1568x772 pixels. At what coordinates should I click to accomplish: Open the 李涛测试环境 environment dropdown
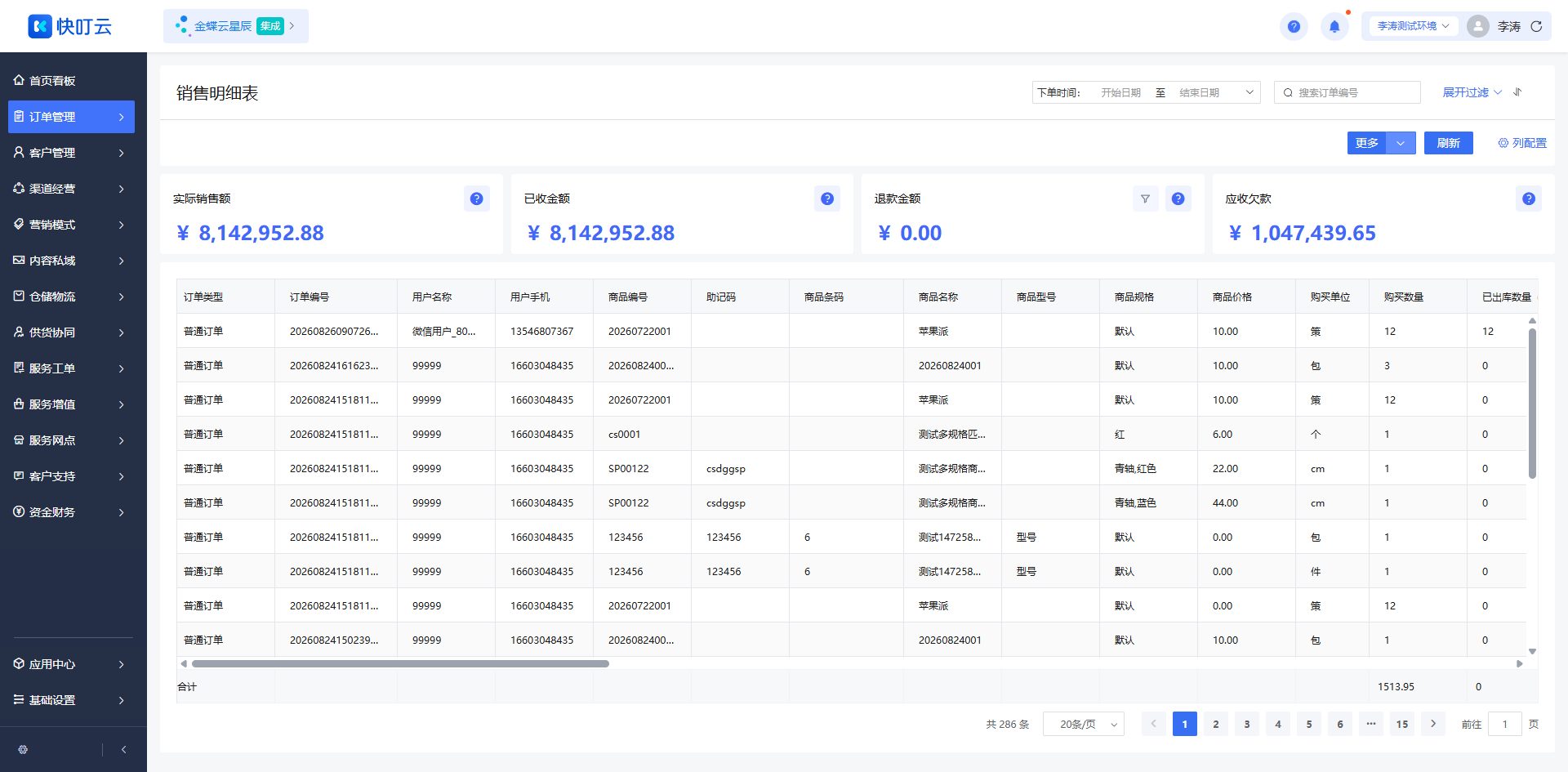tap(1412, 26)
